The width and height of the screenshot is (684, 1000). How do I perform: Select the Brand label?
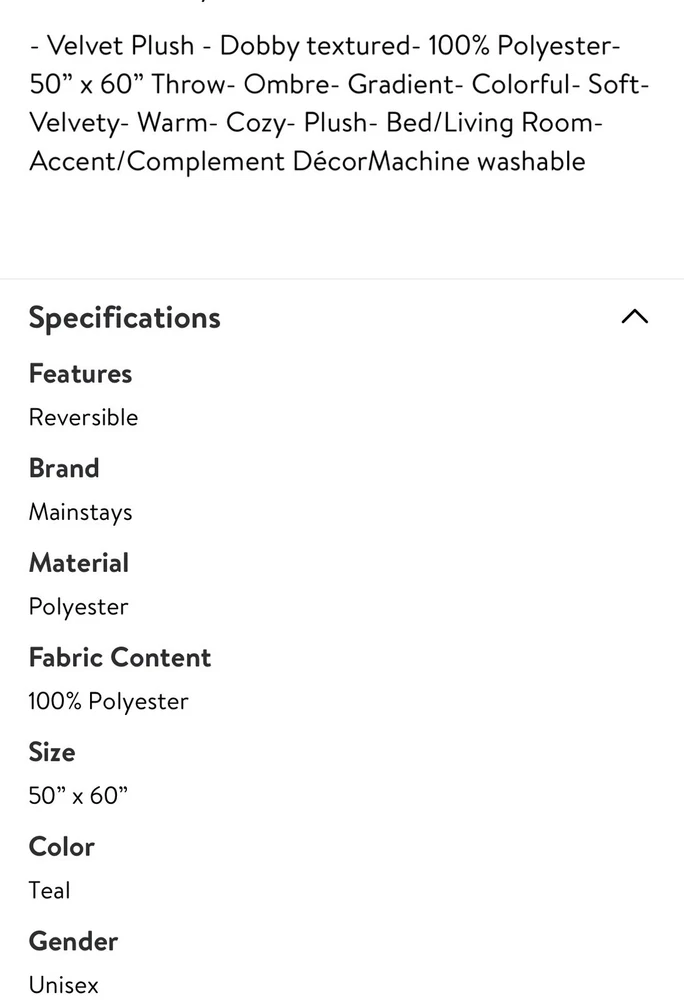64,468
